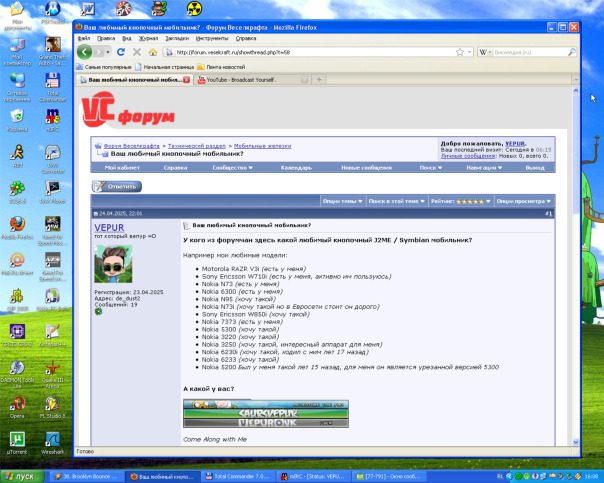Click the VC forum logo
The width and height of the screenshot is (604, 483).
tap(128, 111)
